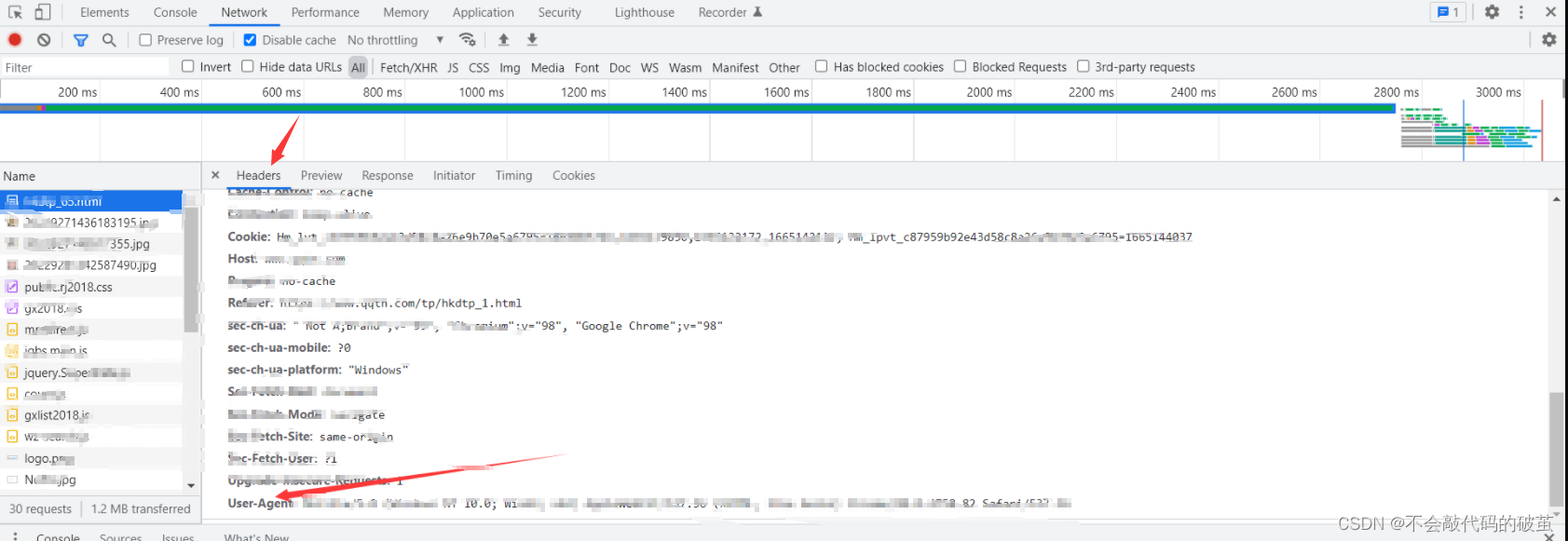This screenshot has width=1568, height=541.
Task: Uncheck the Disable cache checkbox
Action: click(250, 40)
